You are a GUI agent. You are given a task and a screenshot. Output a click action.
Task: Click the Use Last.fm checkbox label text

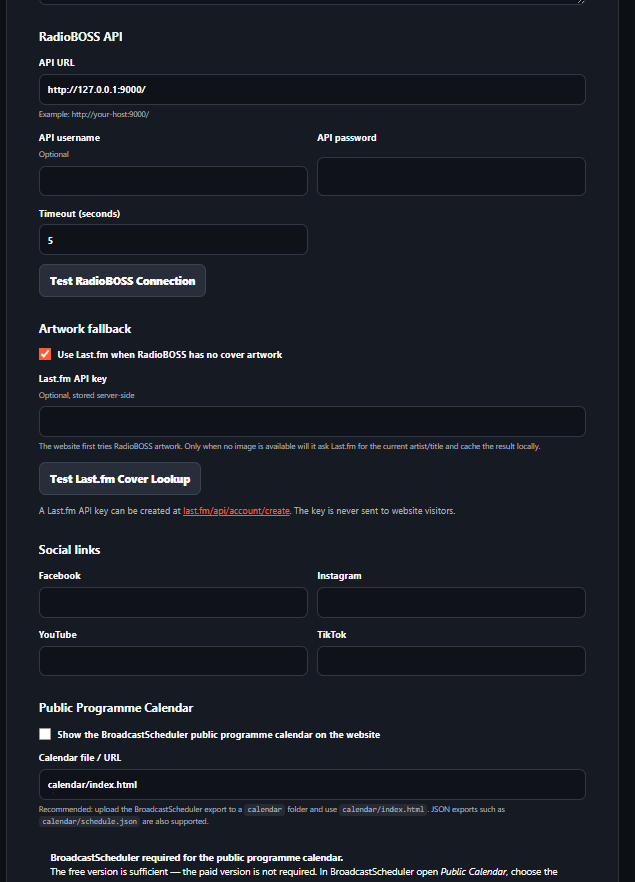click(169, 354)
